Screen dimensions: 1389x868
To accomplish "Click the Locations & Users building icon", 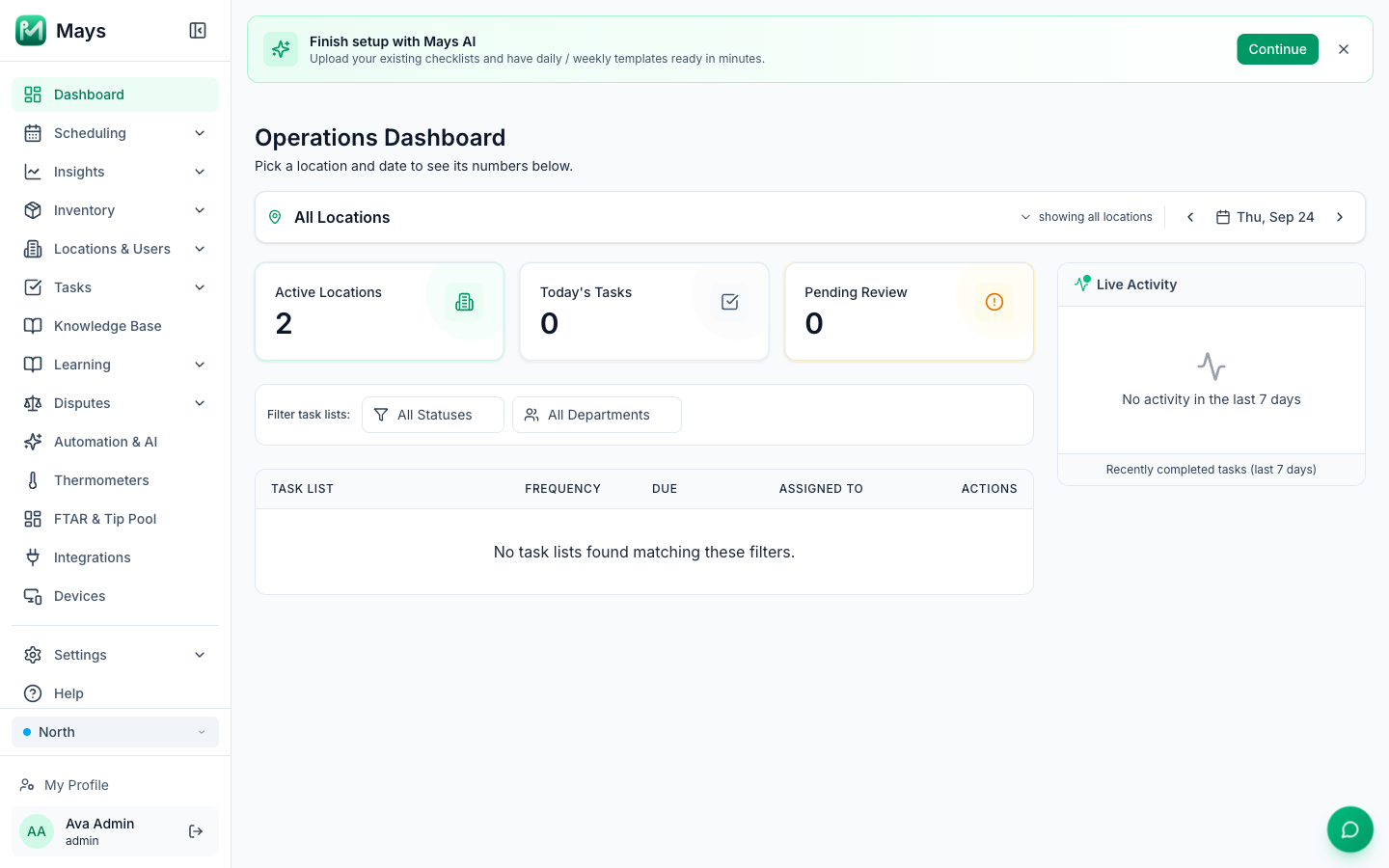I will click(33, 249).
